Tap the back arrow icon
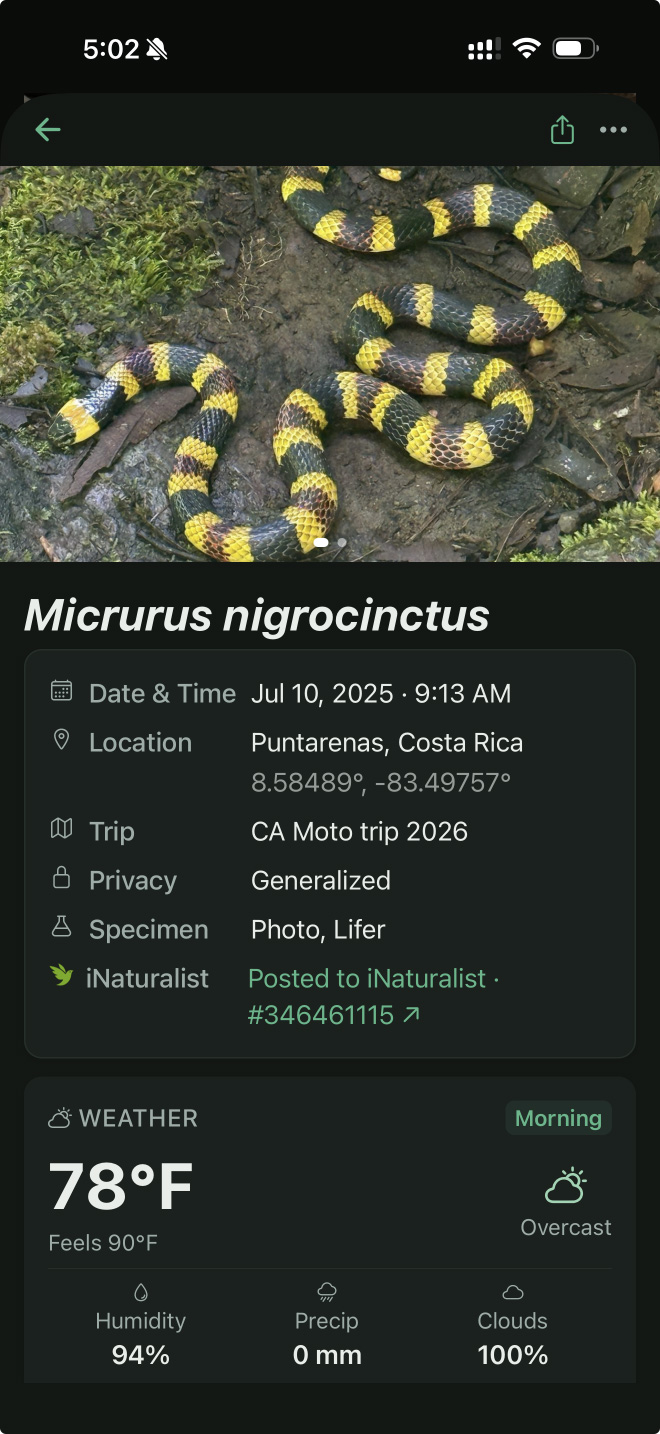This screenshot has width=660, height=1434. pos(48,130)
